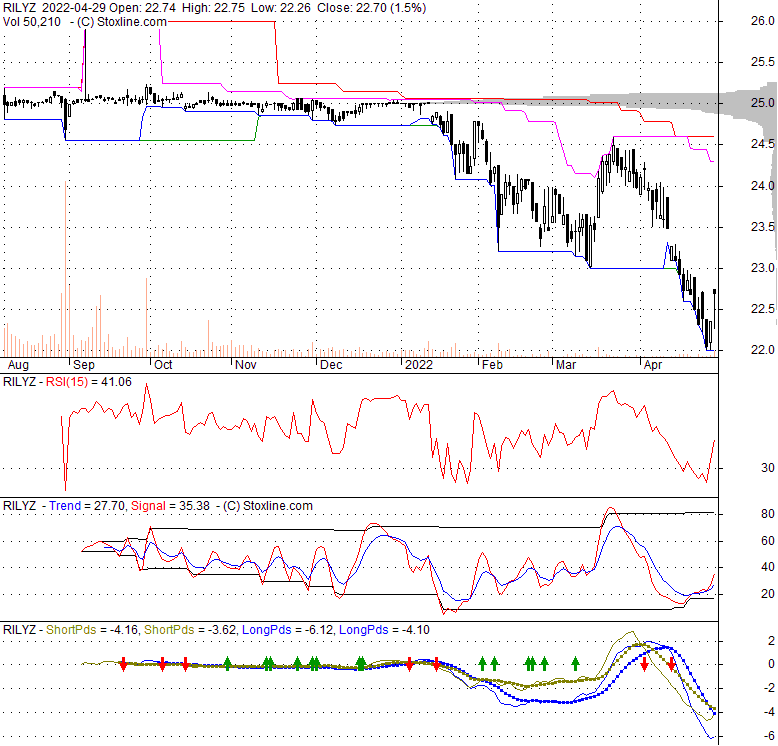
Task: Click the 'Nov' month label
Action: (246, 365)
